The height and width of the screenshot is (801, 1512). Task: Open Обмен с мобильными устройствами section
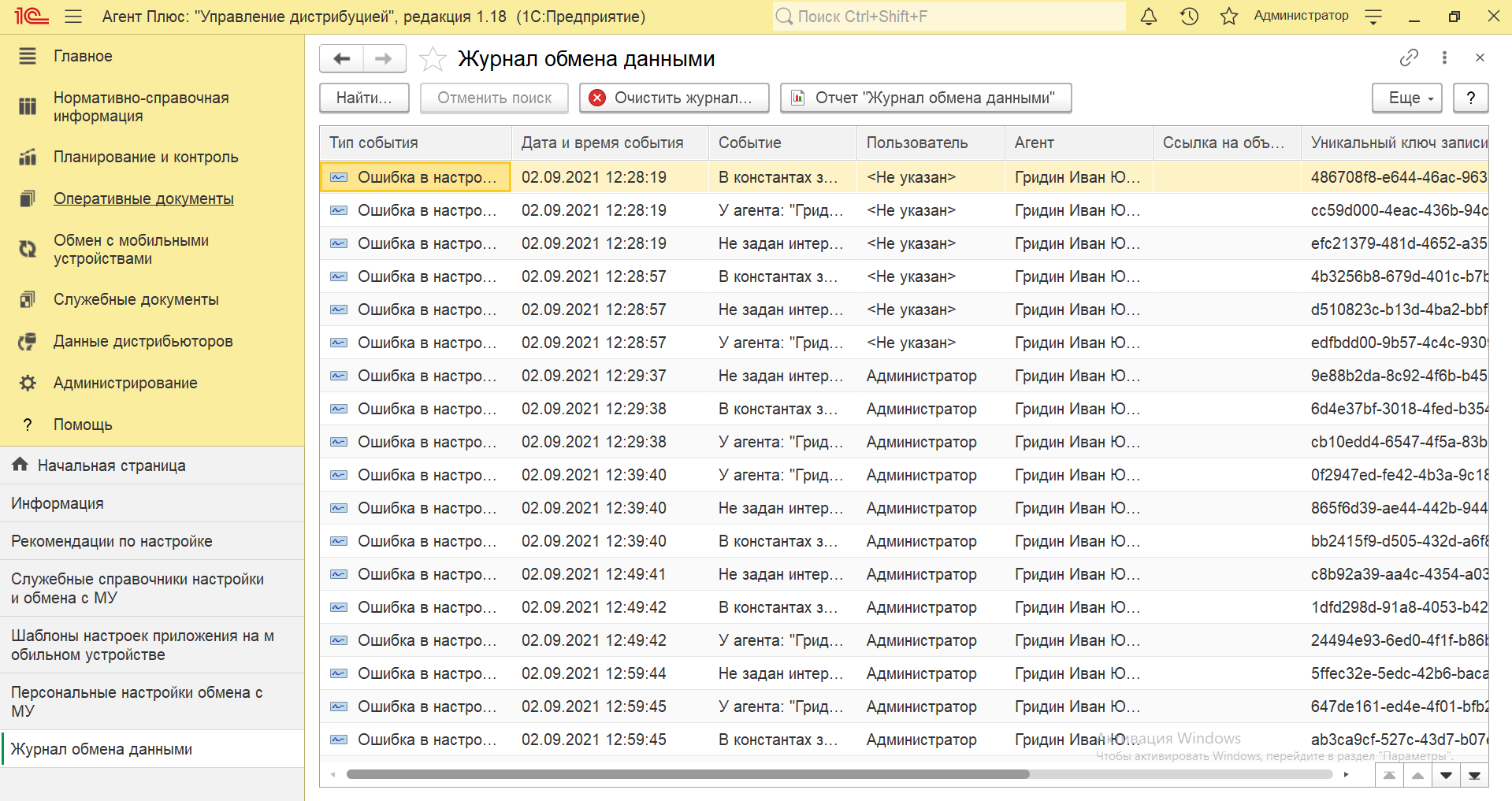pos(131,249)
